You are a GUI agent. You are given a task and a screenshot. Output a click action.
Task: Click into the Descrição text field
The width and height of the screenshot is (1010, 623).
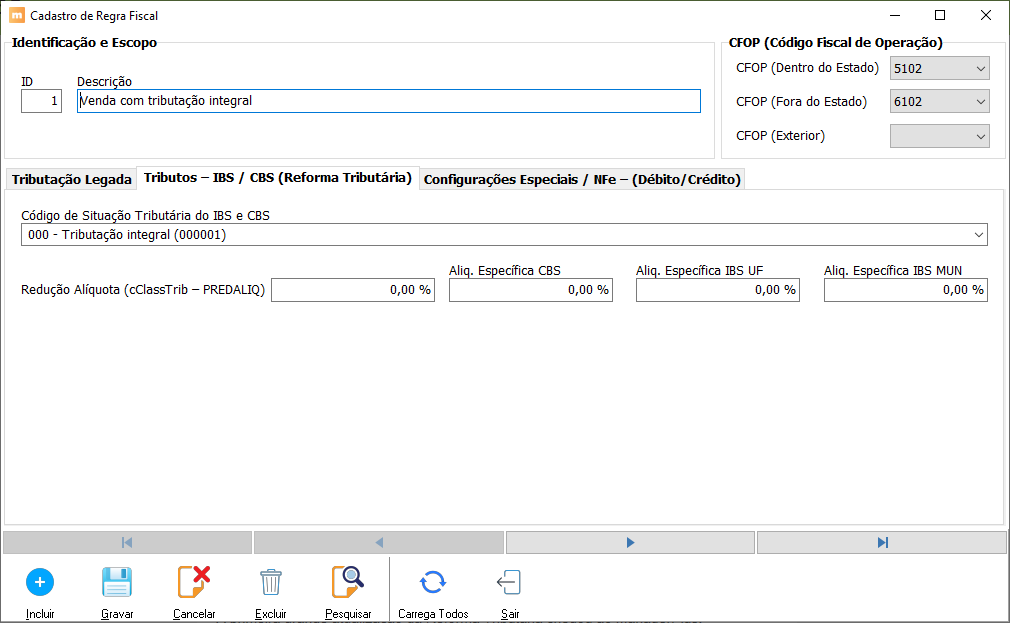point(388,101)
